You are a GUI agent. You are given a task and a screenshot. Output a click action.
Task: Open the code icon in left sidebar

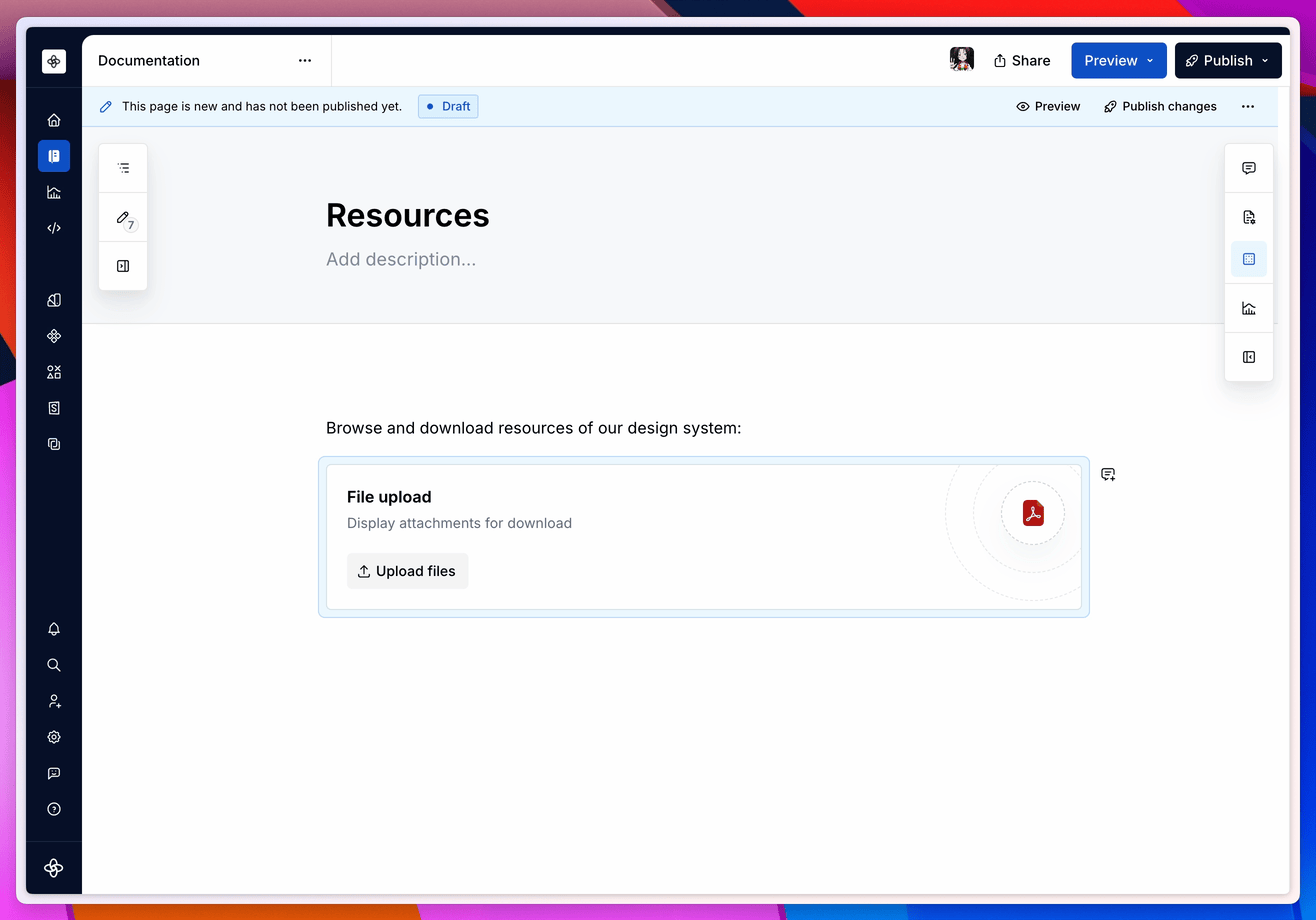54,228
